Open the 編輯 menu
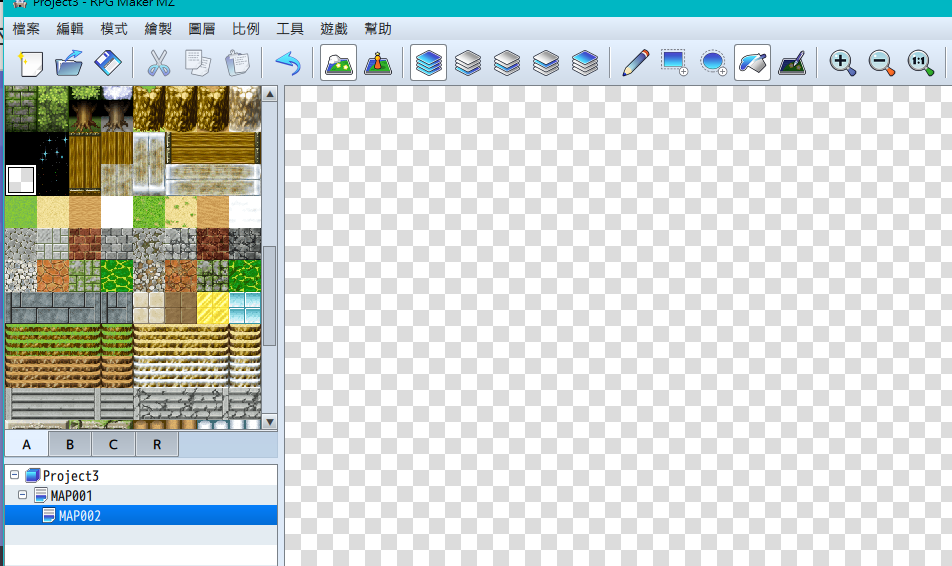The width and height of the screenshot is (952, 566). click(70, 29)
